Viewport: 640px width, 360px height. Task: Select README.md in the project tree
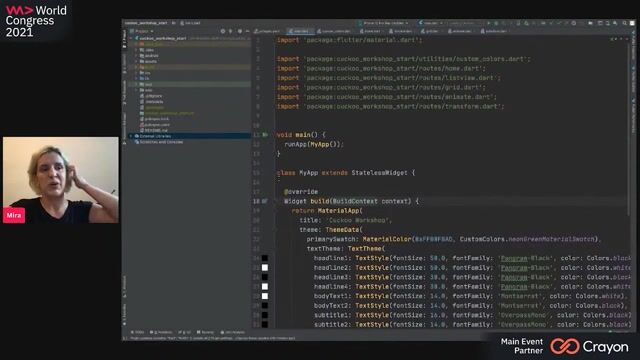153,130
